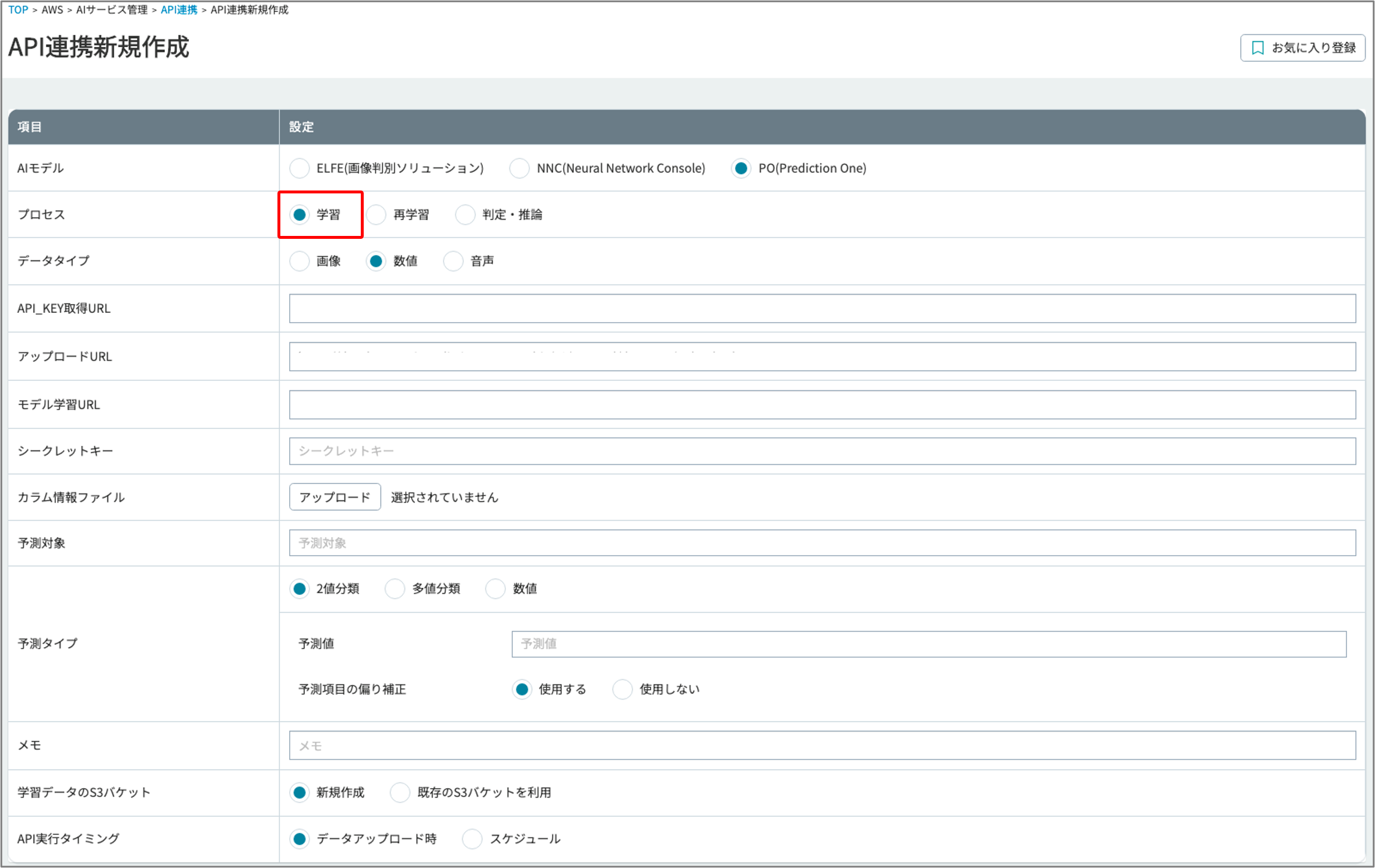Click the お気に入り登録 bookmark button

point(1302,48)
